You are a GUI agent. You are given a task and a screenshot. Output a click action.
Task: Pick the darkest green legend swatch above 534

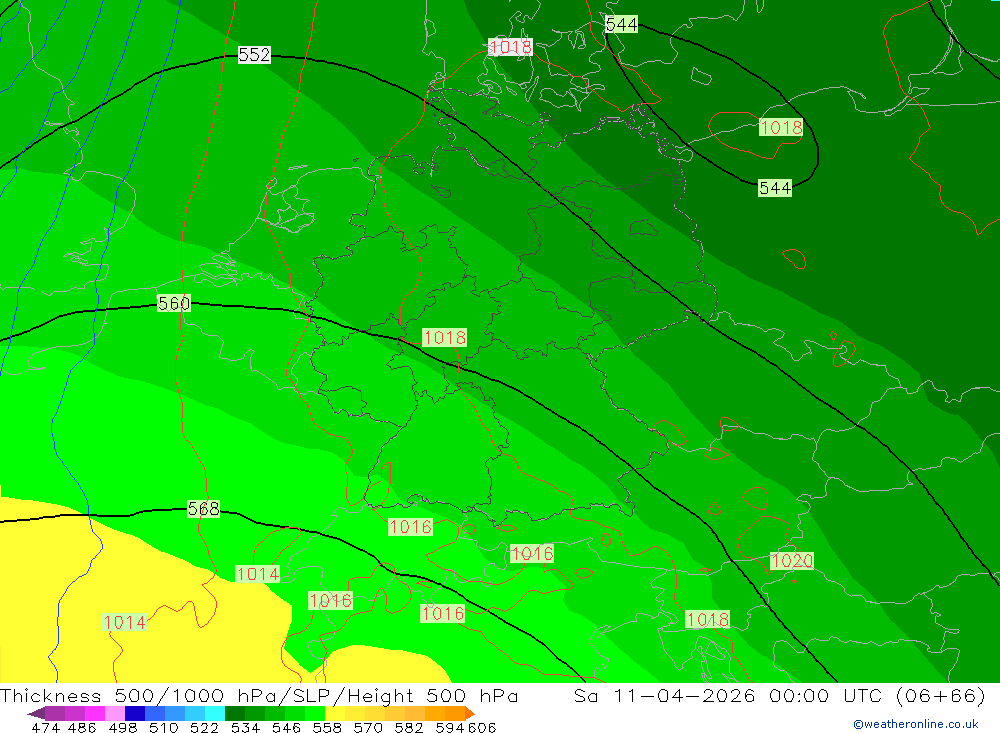tap(235, 713)
